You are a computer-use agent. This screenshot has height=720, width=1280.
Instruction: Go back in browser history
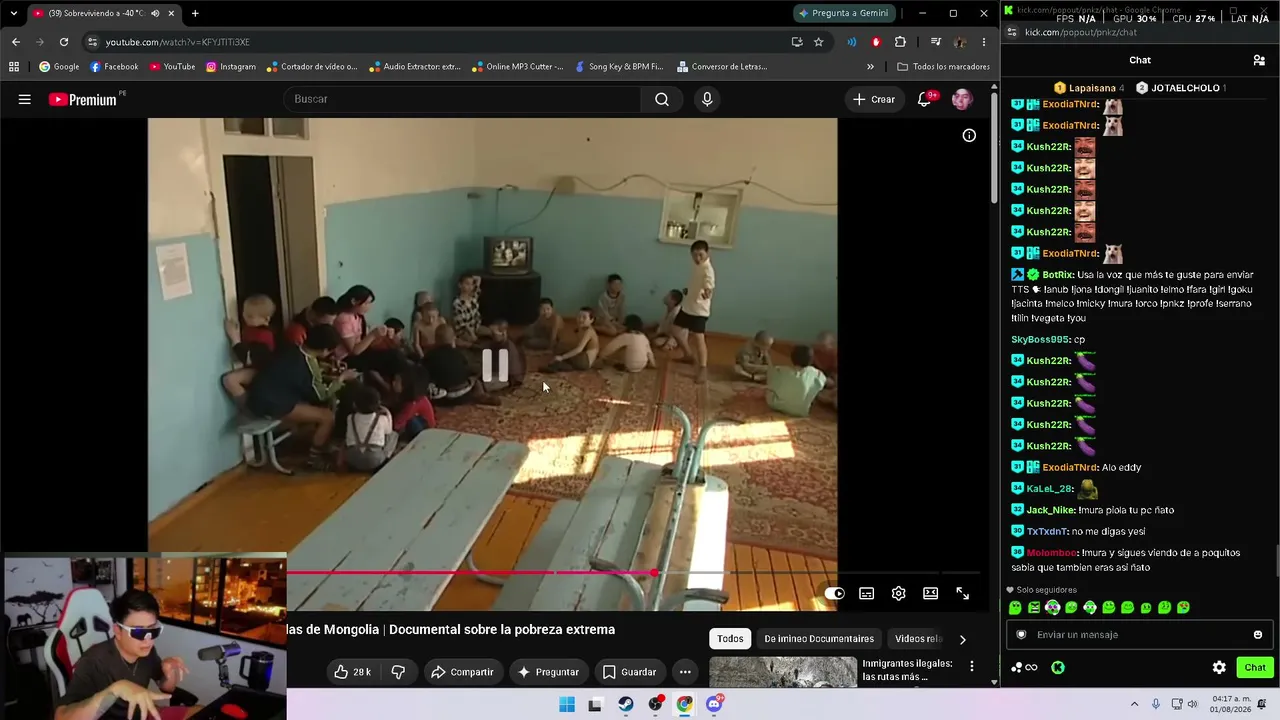pyautogui.click(x=16, y=42)
